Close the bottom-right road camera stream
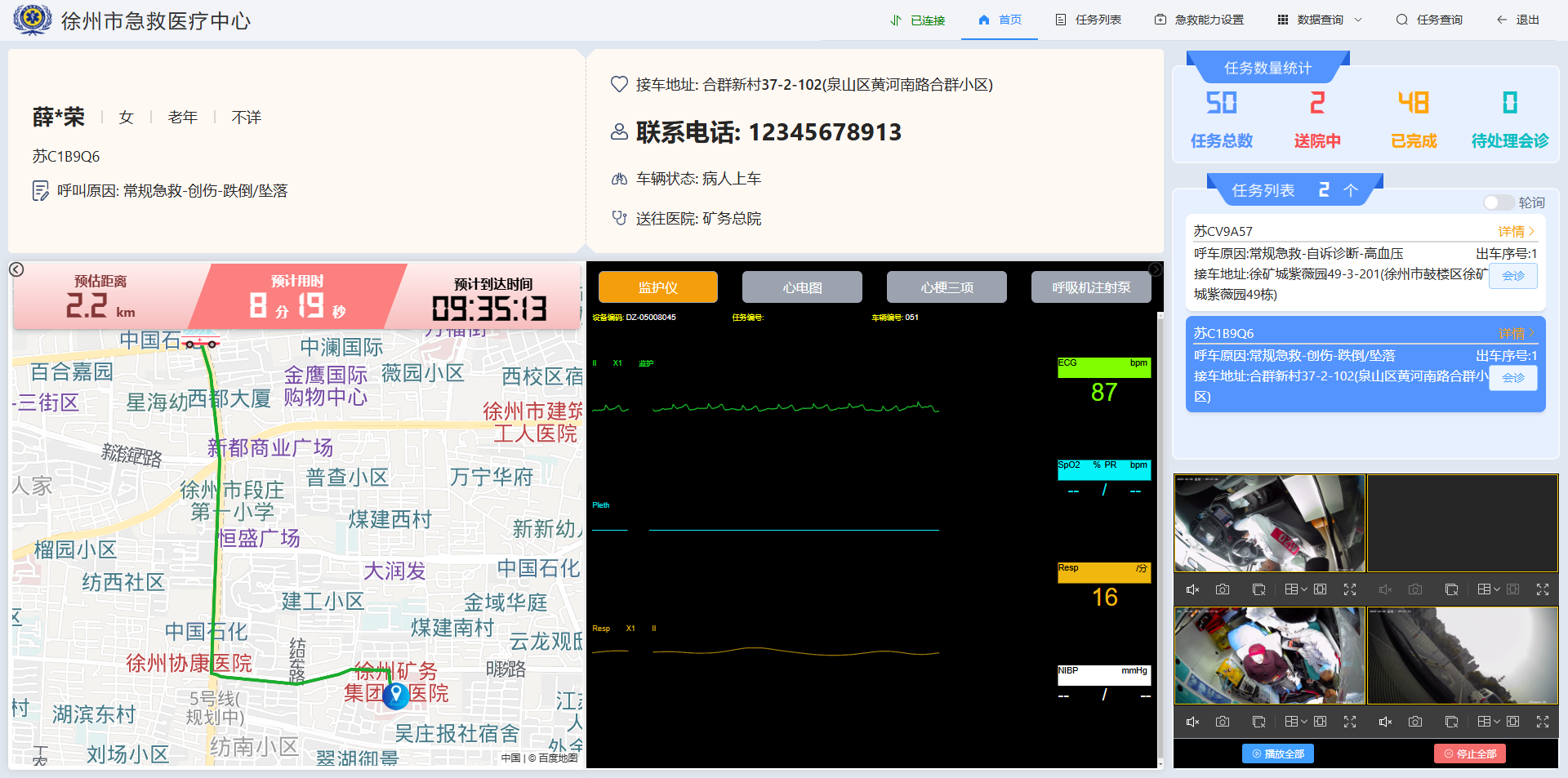The height and width of the screenshot is (778, 1568). coord(1451,722)
